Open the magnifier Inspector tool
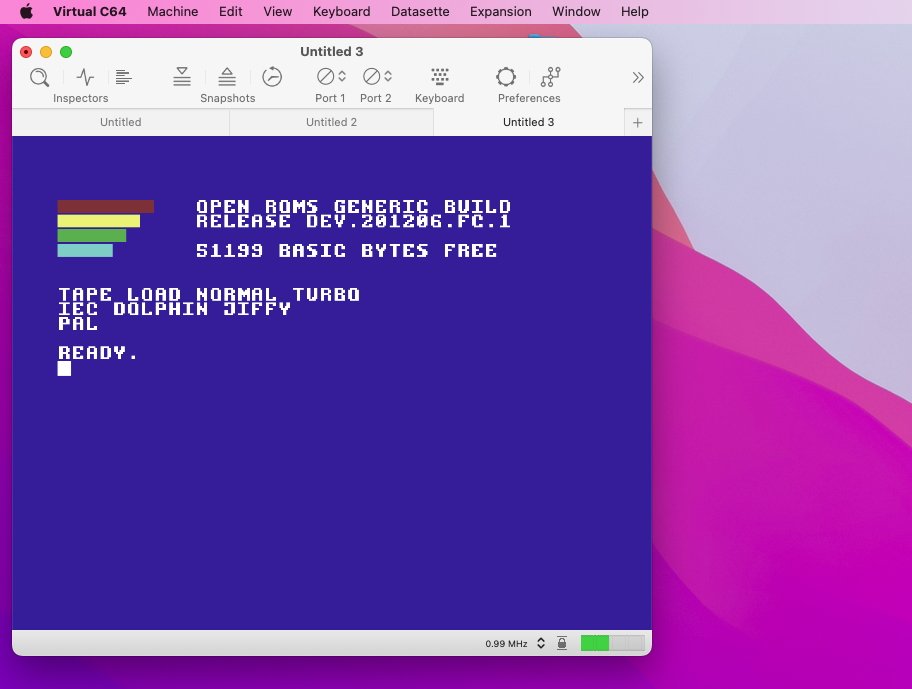 [40, 77]
